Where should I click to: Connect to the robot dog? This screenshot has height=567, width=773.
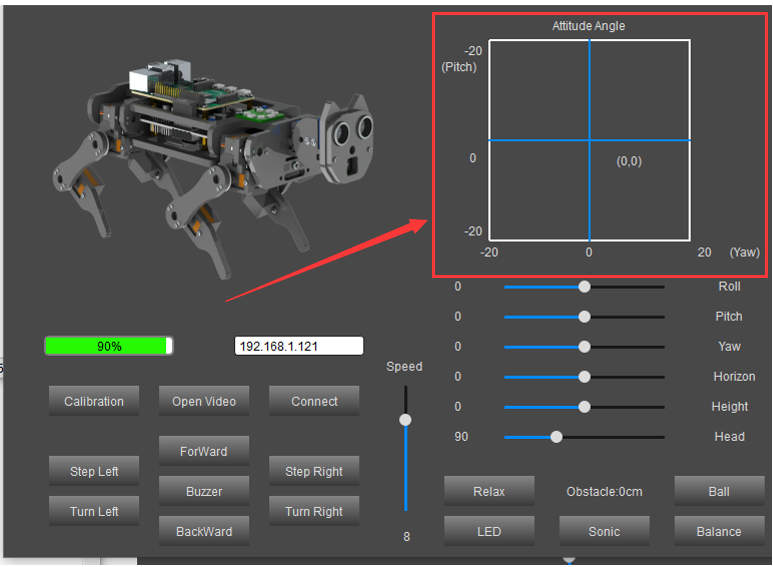pos(314,401)
